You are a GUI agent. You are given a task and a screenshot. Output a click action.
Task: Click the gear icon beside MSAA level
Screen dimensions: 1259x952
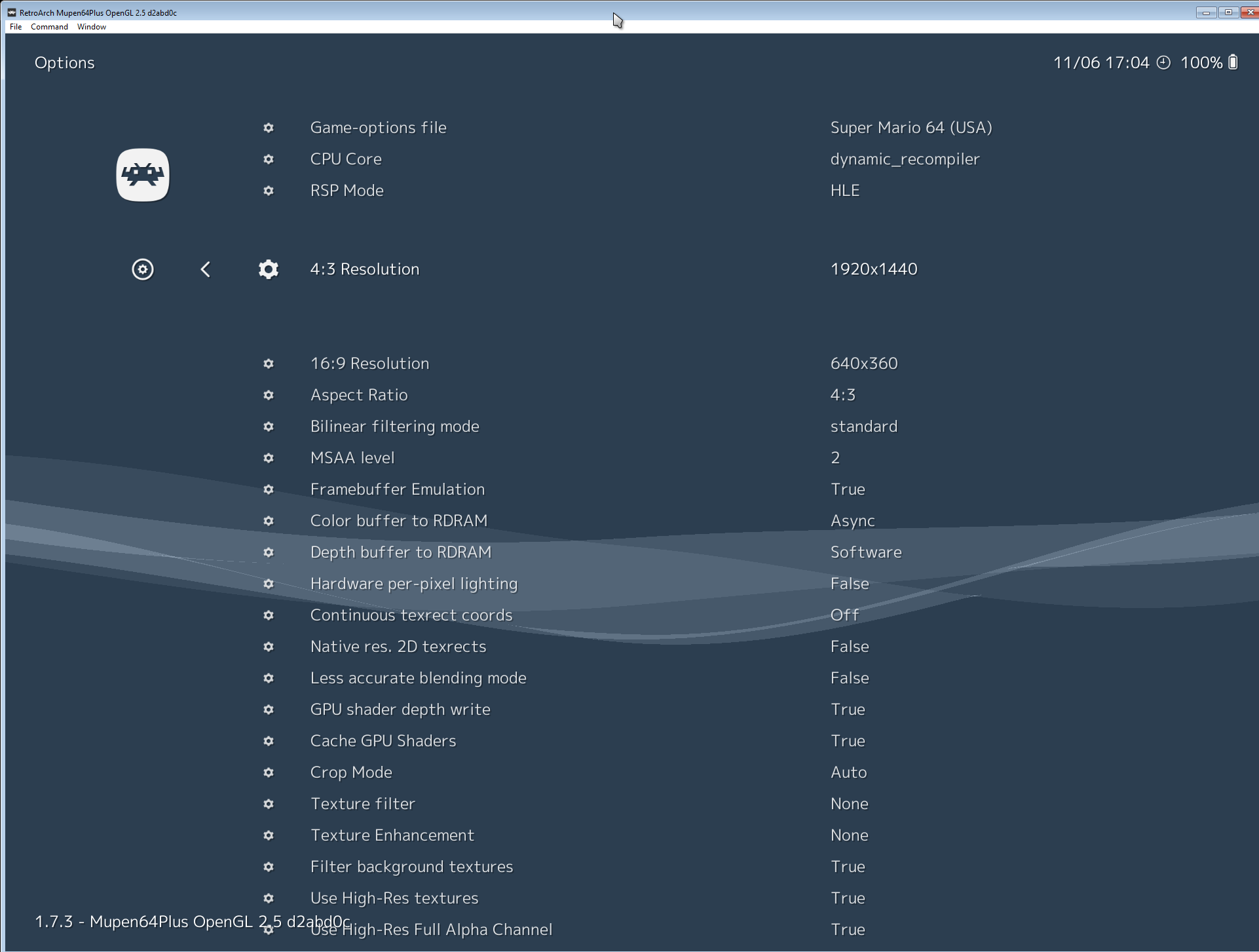[269, 458]
